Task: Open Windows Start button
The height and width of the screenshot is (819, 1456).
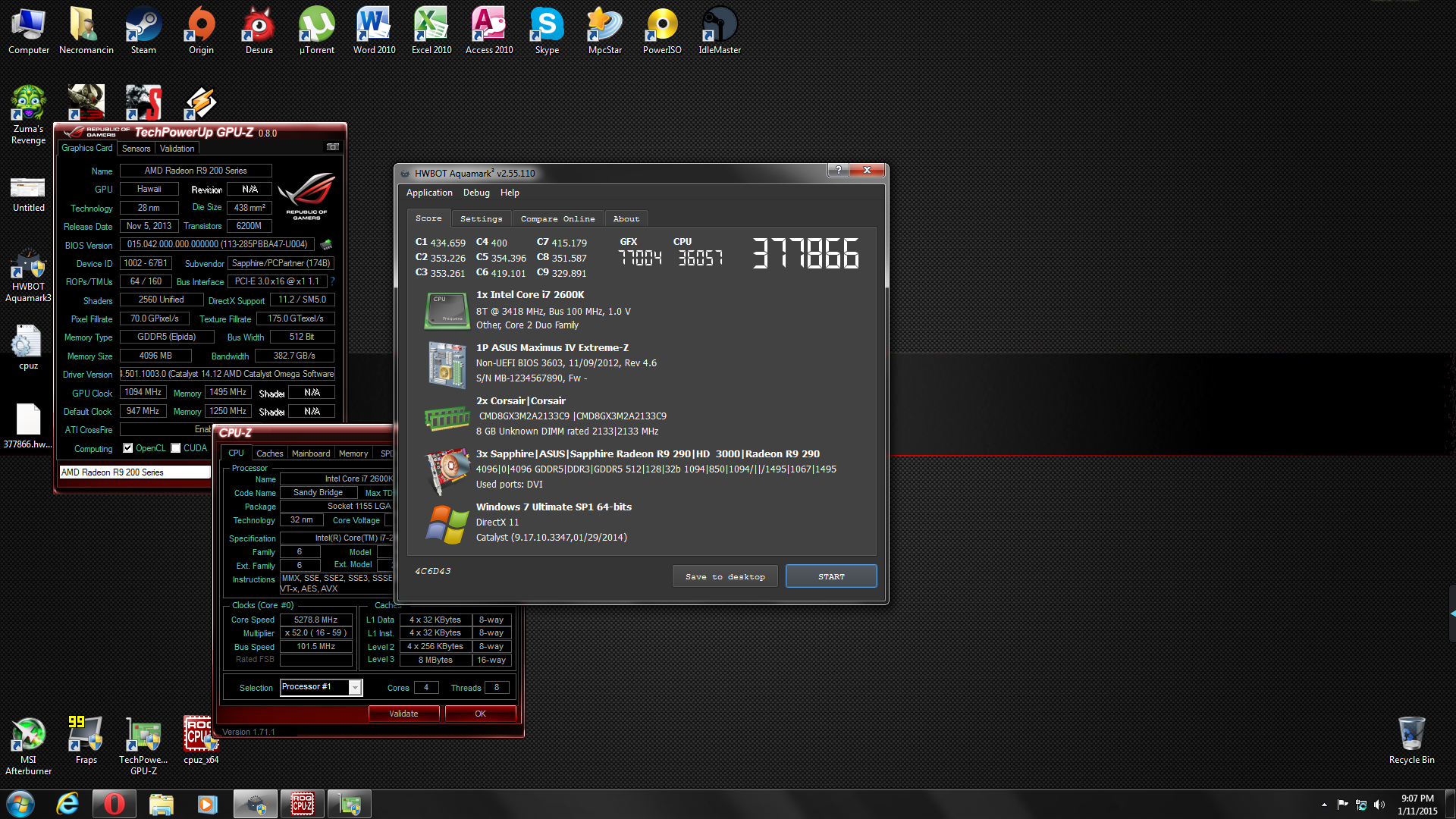Action: [20, 804]
